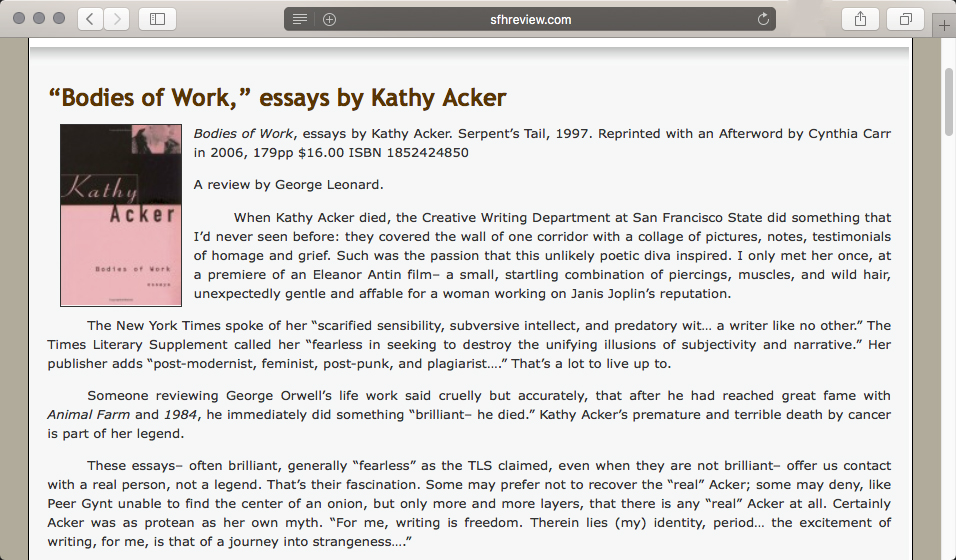Click the Kathy Acker book cover image
The height and width of the screenshot is (560, 956).
(120, 215)
